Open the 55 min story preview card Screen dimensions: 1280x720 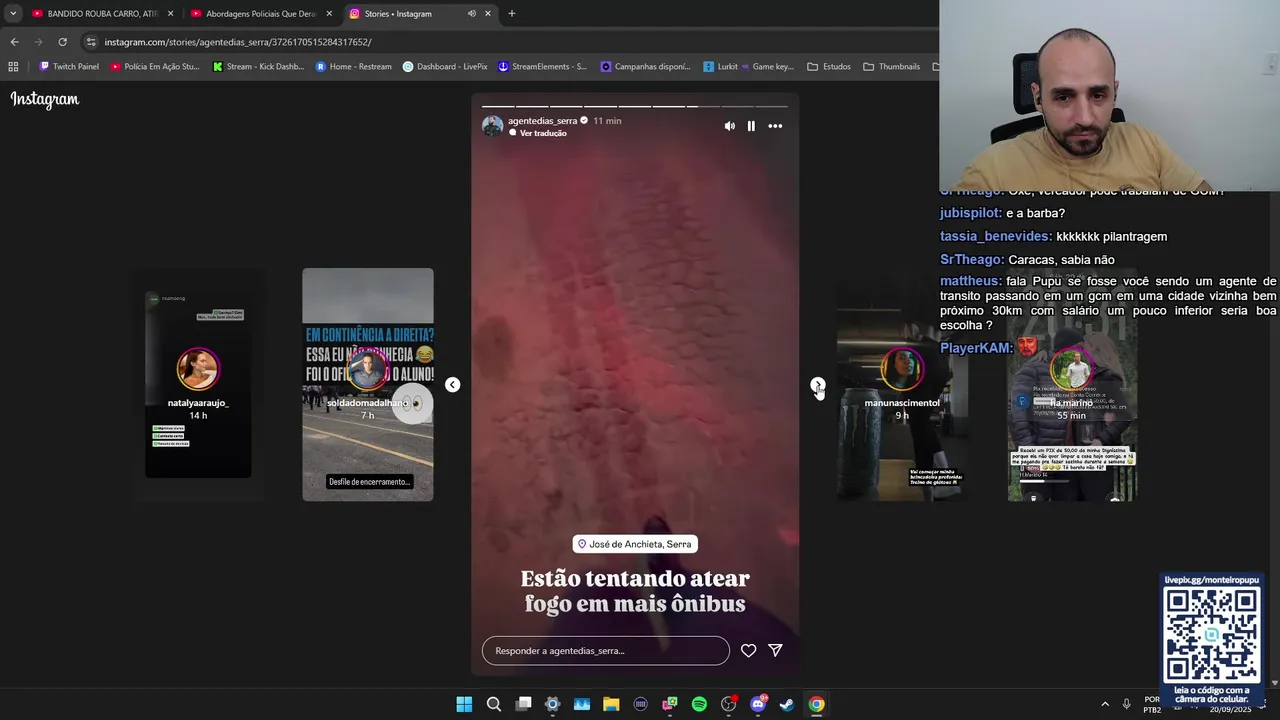pyautogui.click(x=1072, y=385)
